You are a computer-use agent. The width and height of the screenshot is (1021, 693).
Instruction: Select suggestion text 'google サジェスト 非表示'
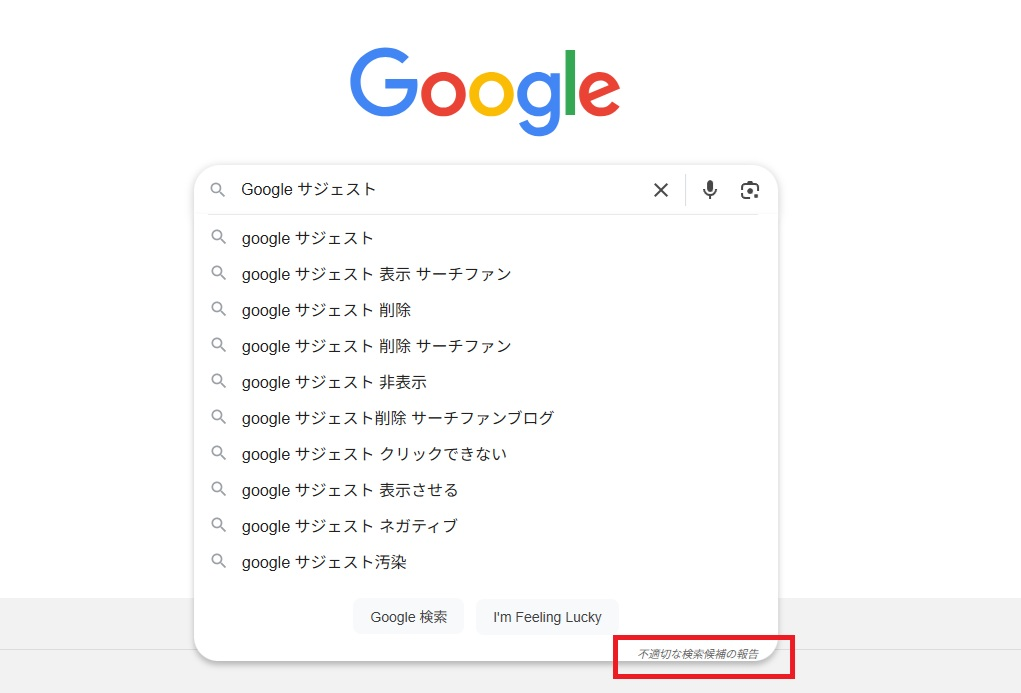pyautogui.click(x=334, y=382)
